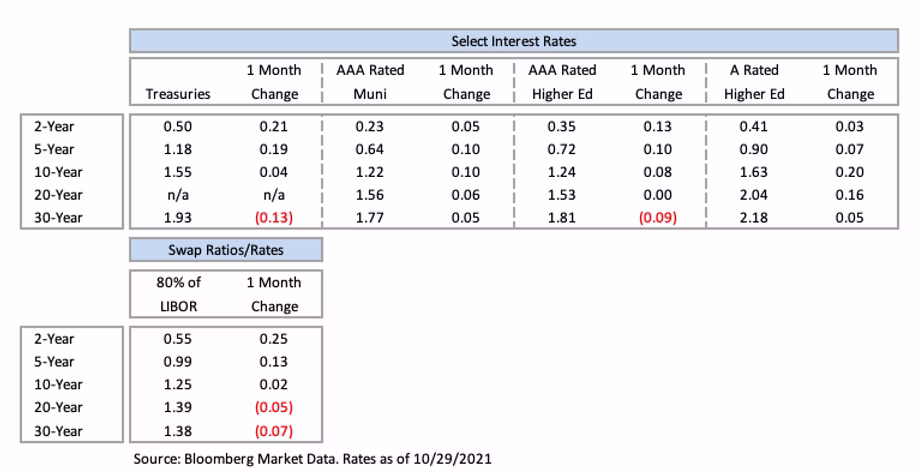
Task: Click the Swap Ratios/Rates header bar
Action: click(x=225, y=250)
